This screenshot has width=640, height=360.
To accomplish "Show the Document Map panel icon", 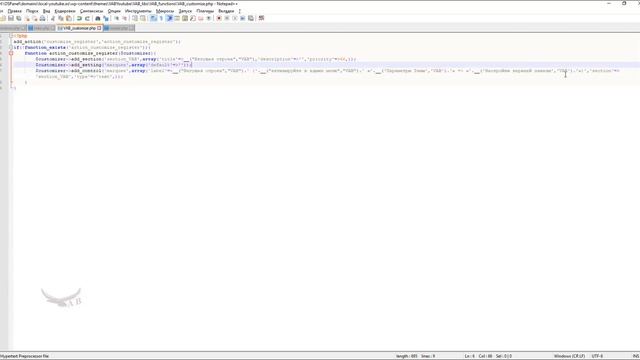I will click(185, 18).
